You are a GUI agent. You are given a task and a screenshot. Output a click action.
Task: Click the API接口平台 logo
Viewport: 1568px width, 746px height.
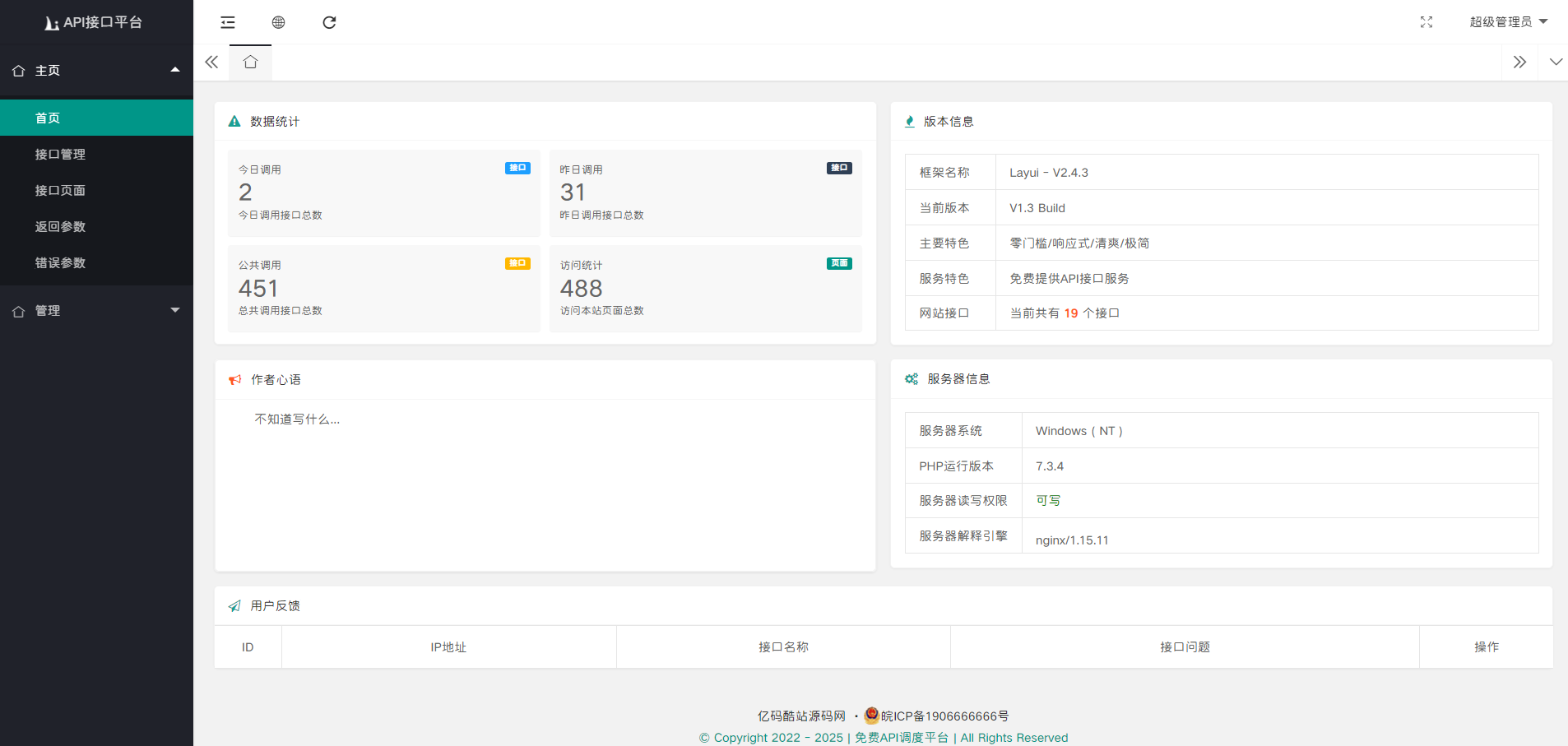pyautogui.click(x=95, y=22)
